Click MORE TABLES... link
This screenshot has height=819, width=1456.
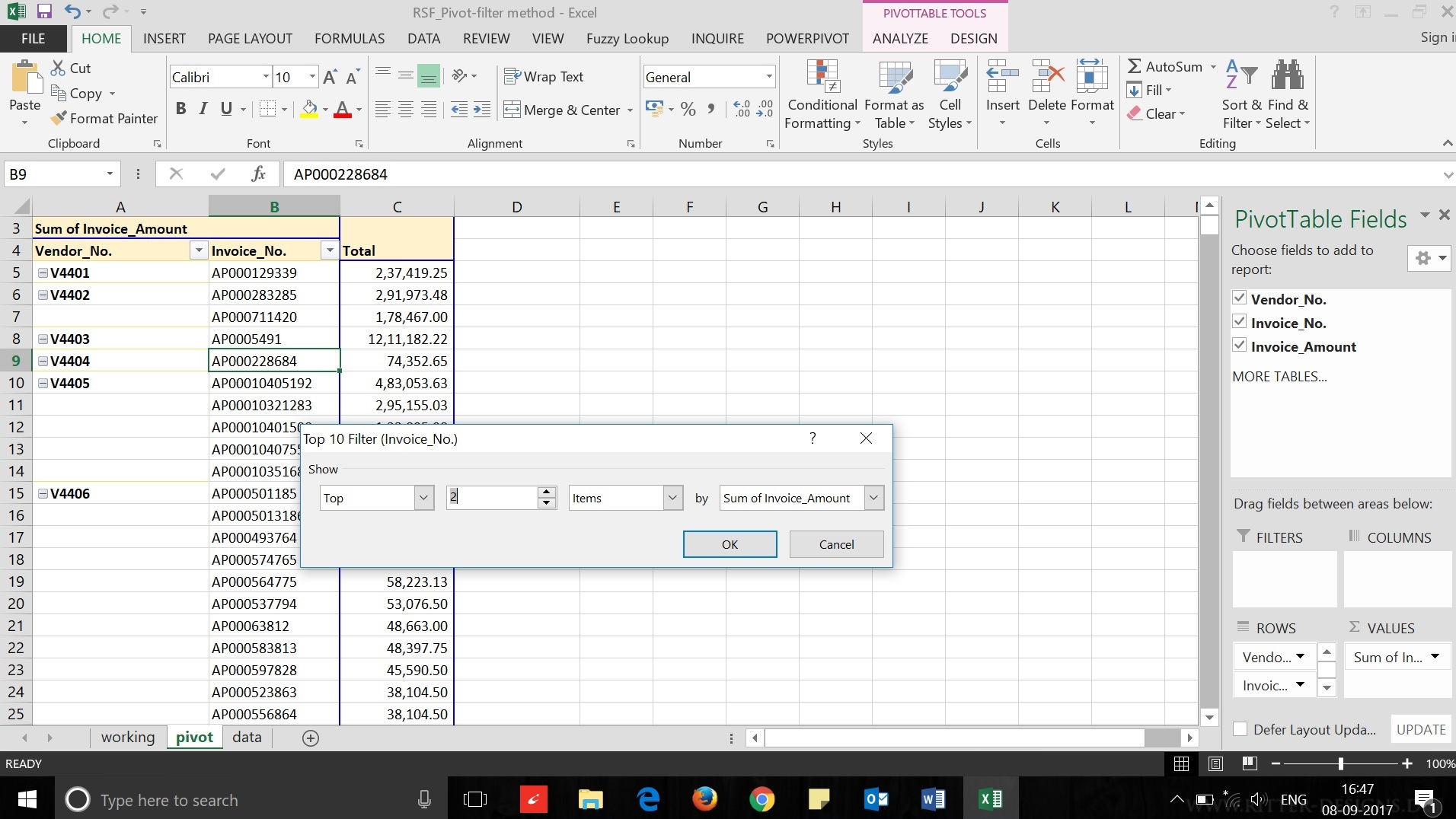pos(1279,376)
